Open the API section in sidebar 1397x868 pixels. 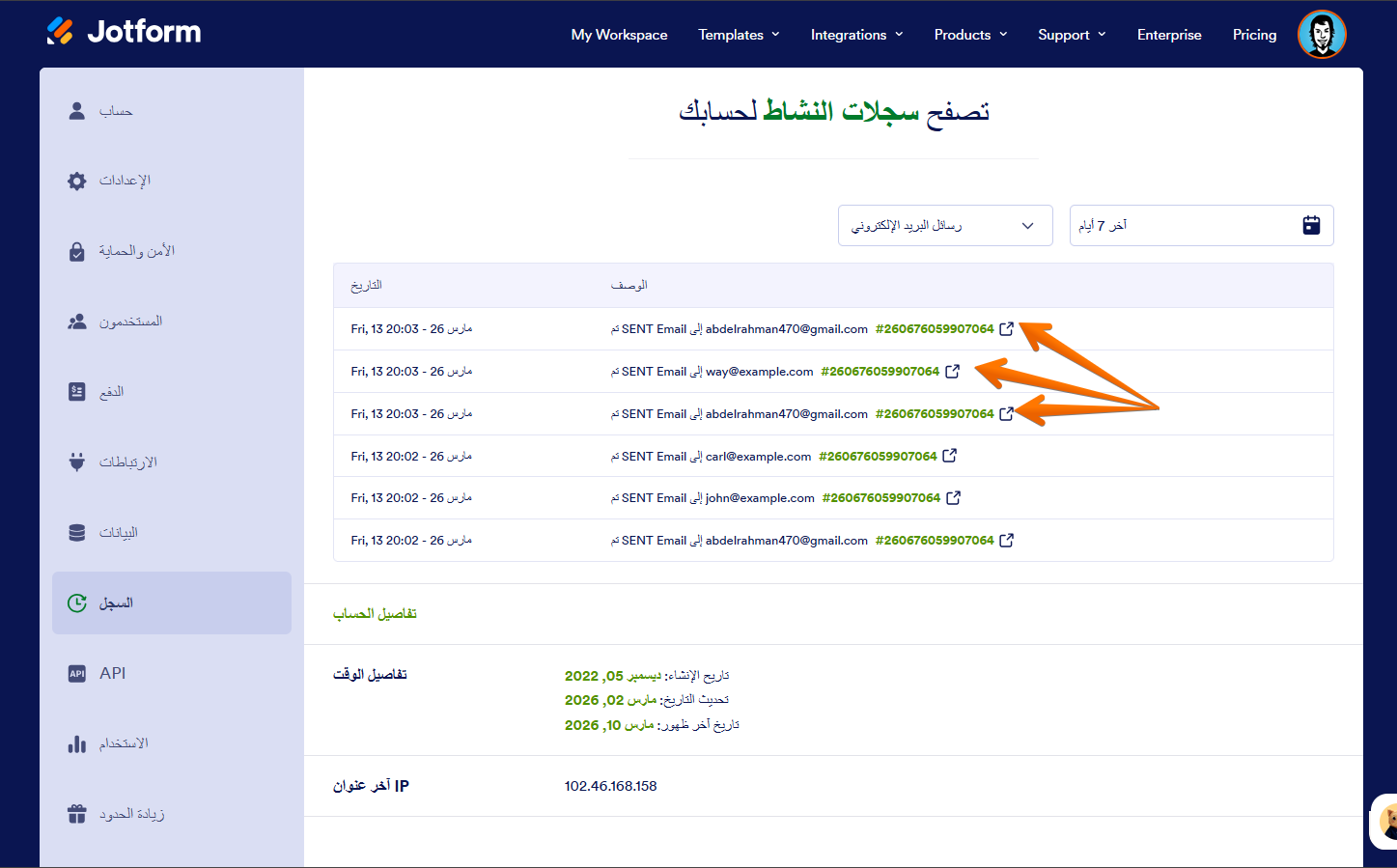[x=112, y=673]
